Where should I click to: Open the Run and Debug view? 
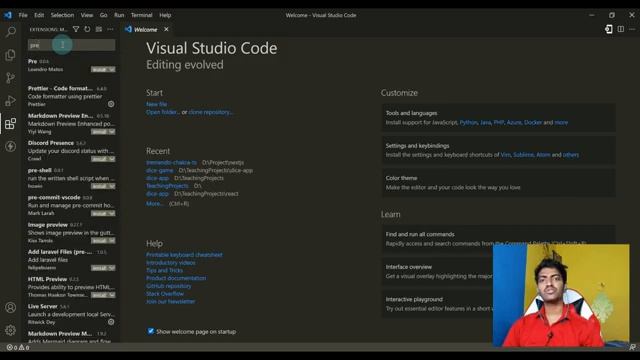click(11, 100)
